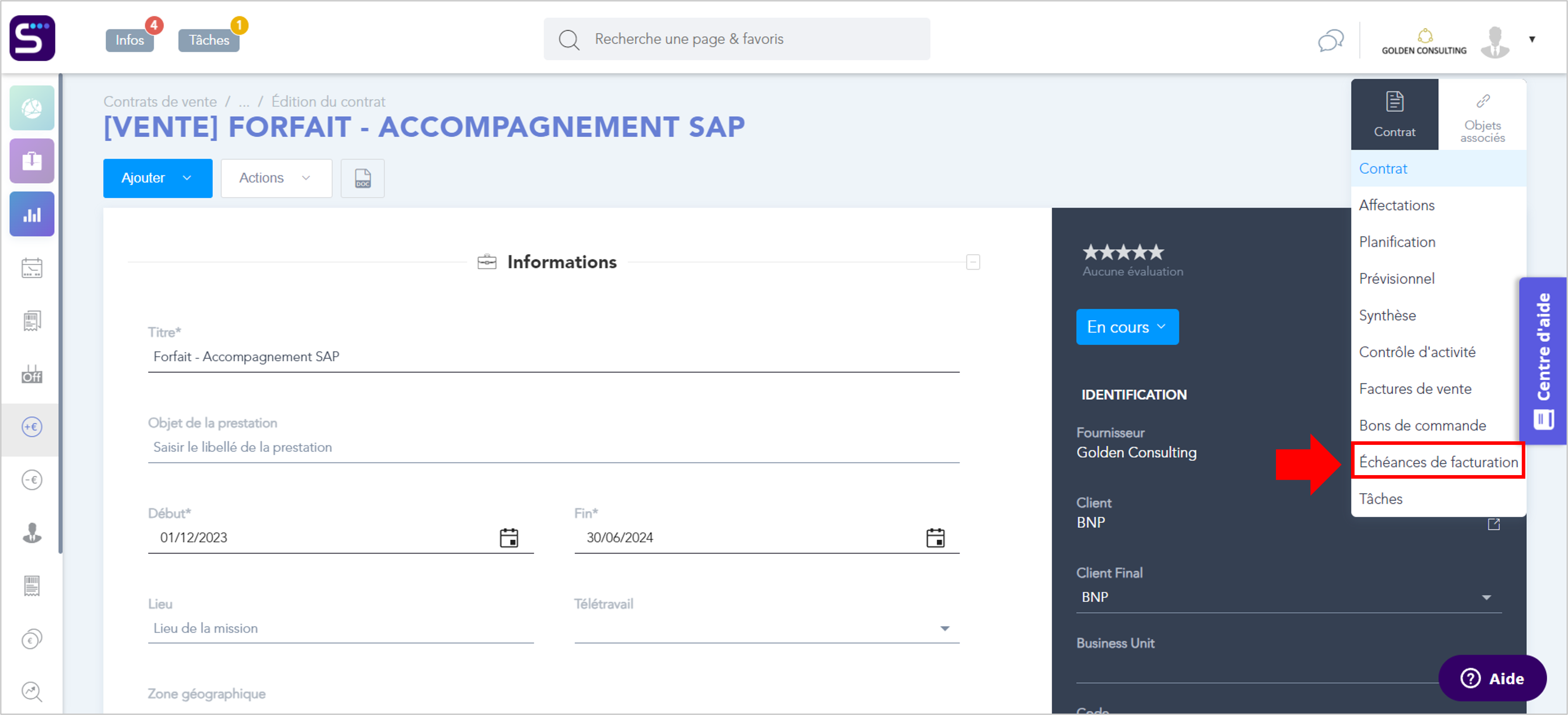Open the user account menu arrow
Image resolution: width=1568 pixels, height=715 pixels.
point(1532,40)
